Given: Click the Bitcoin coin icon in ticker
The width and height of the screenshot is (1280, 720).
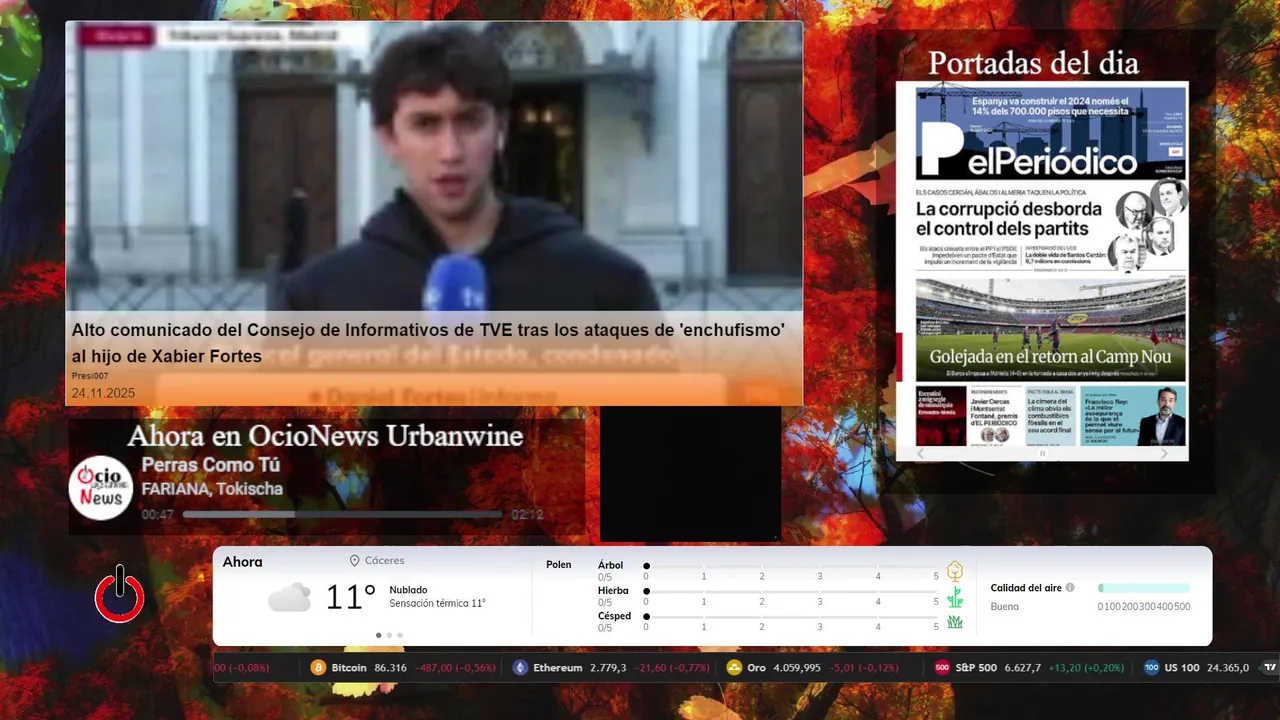Looking at the screenshot, I should [x=319, y=668].
